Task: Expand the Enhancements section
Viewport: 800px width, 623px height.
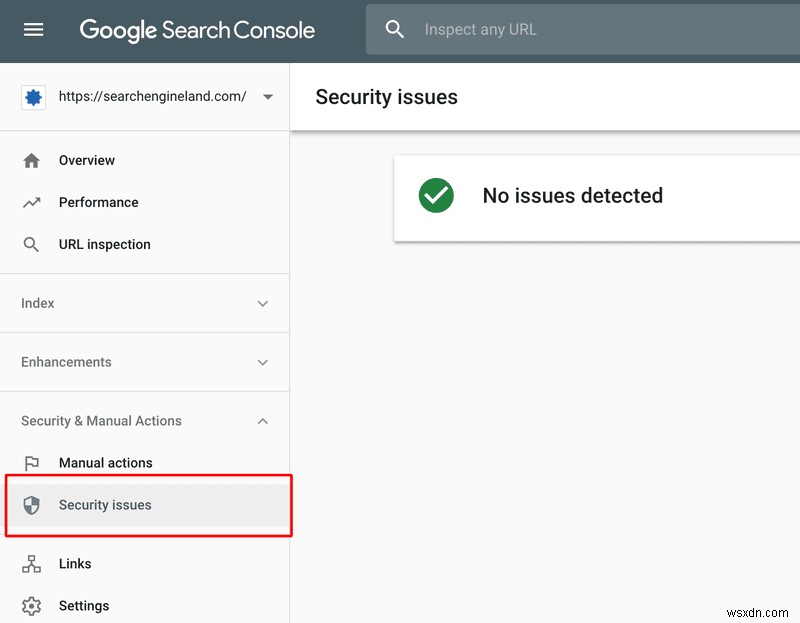Action: pos(263,363)
